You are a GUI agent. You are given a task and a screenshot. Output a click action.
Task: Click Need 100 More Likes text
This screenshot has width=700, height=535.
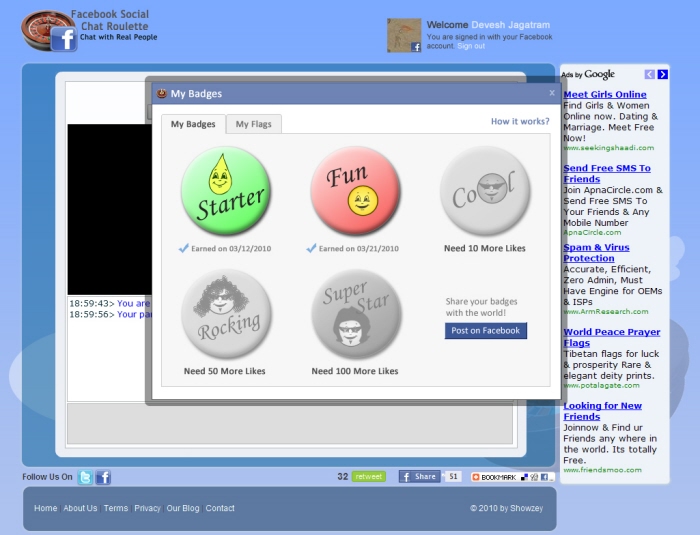pos(355,371)
